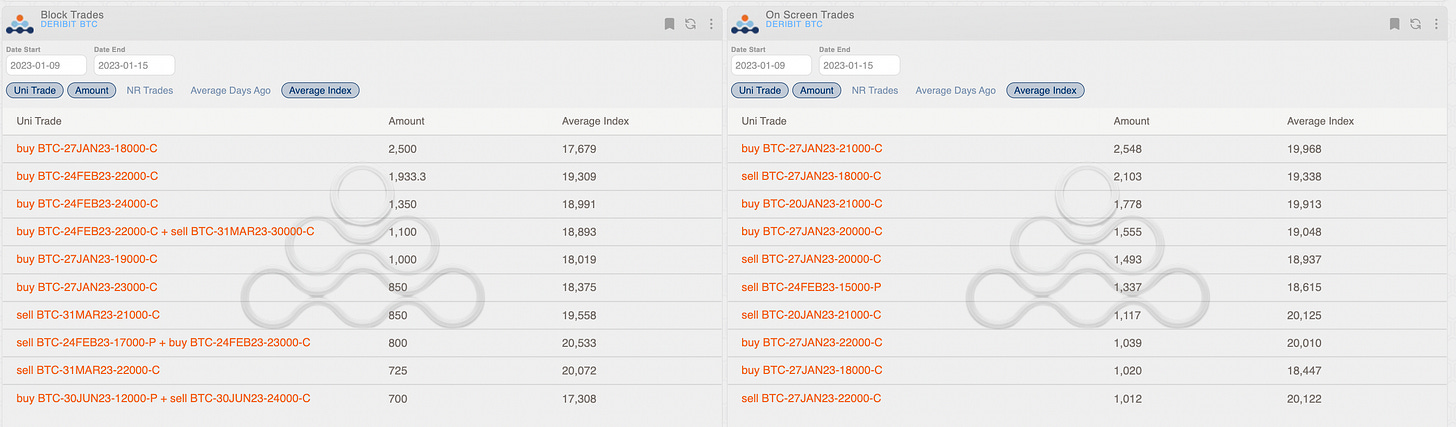Sort On Screen Trades by Amount header

pos(1132,121)
